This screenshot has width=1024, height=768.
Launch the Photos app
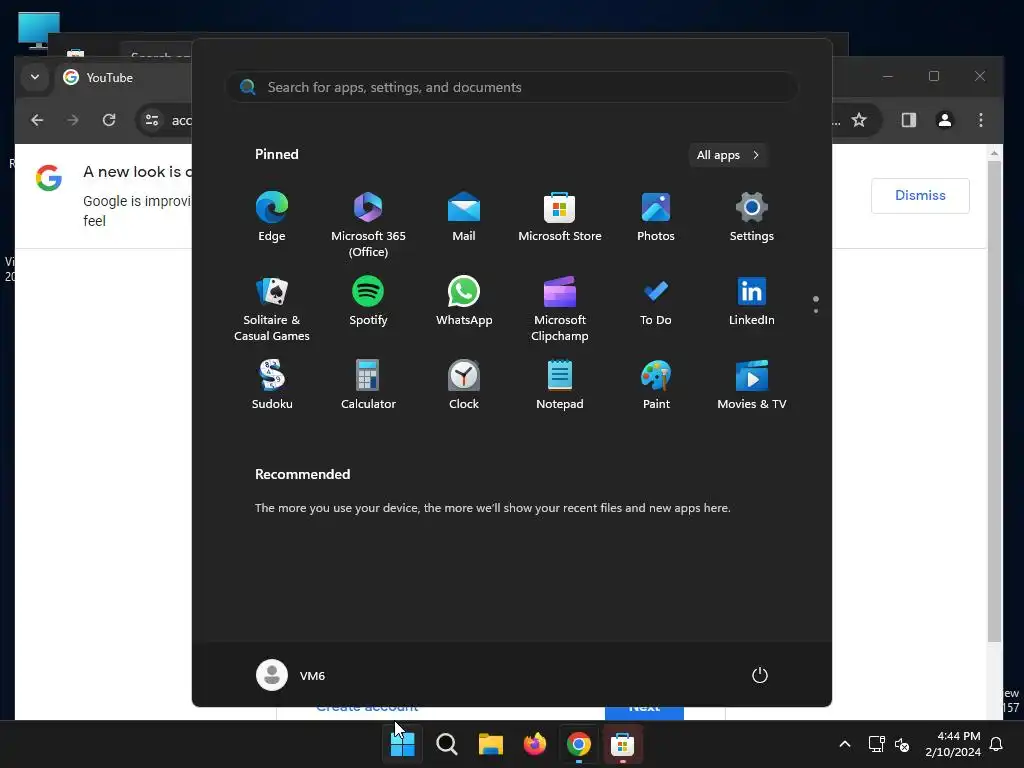tap(656, 217)
